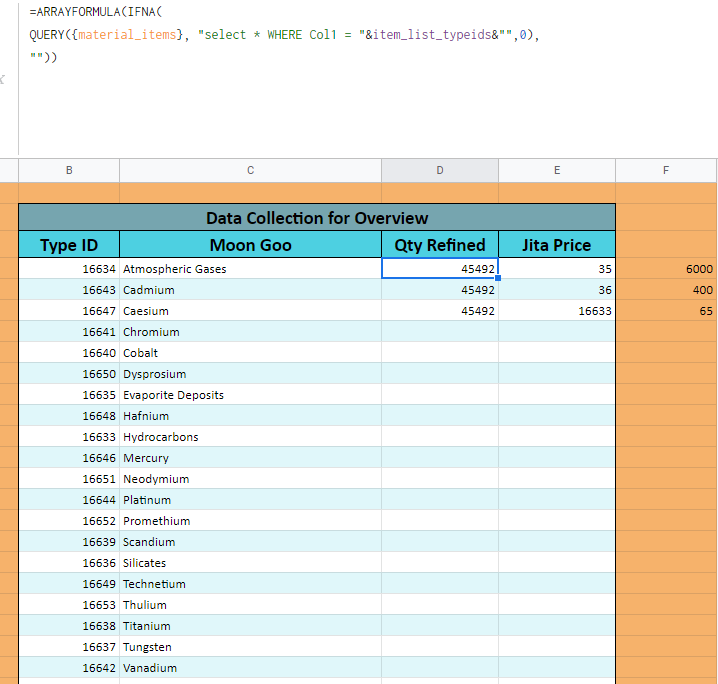Select the 'Thulium' cell
Screen dimensions: 718x684
point(250,605)
